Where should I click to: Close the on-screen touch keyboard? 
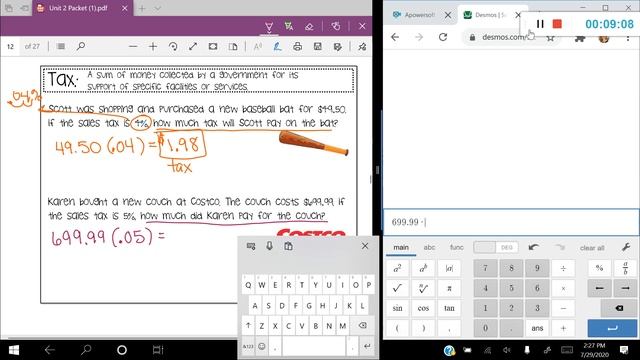tap(365, 246)
